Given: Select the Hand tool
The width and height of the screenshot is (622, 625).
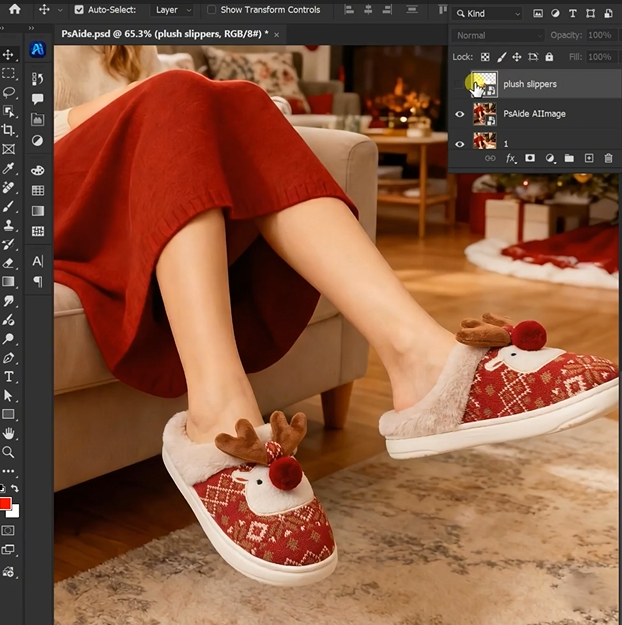Looking at the screenshot, I should 8,433.
